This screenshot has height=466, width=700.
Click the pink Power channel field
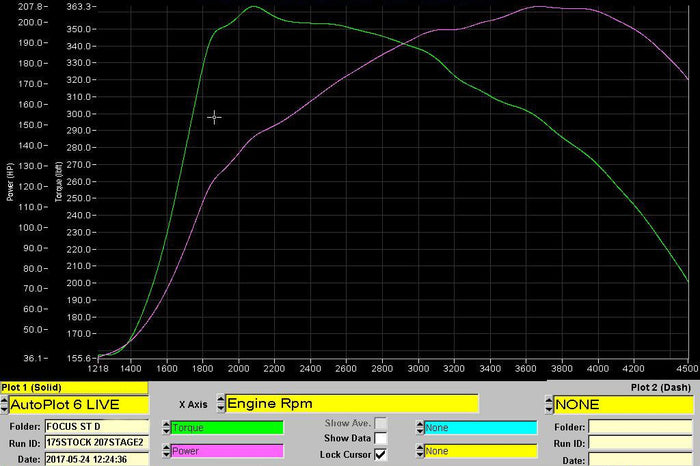click(x=226, y=451)
